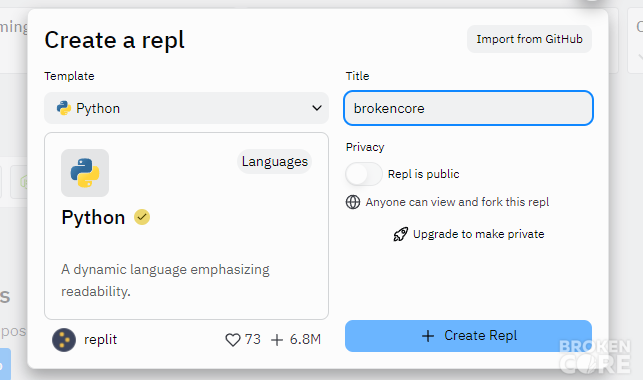The width and height of the screenshot is (643, 380).
Task: Click the Create a repl dialog heading
Action: pos(114,40)
